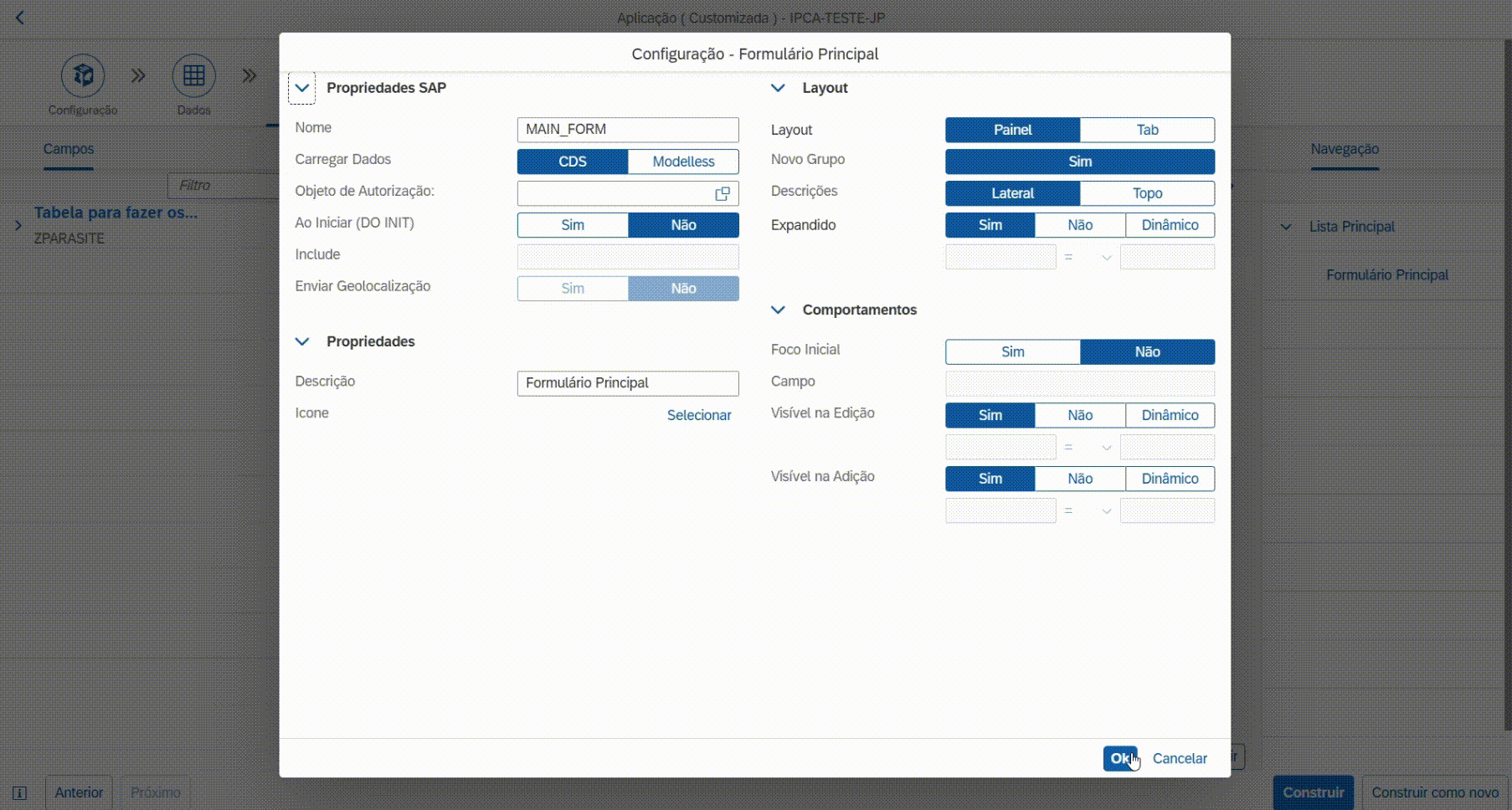
Task: Set Descrições position to Topo
Action: (x=1147, y=193)
